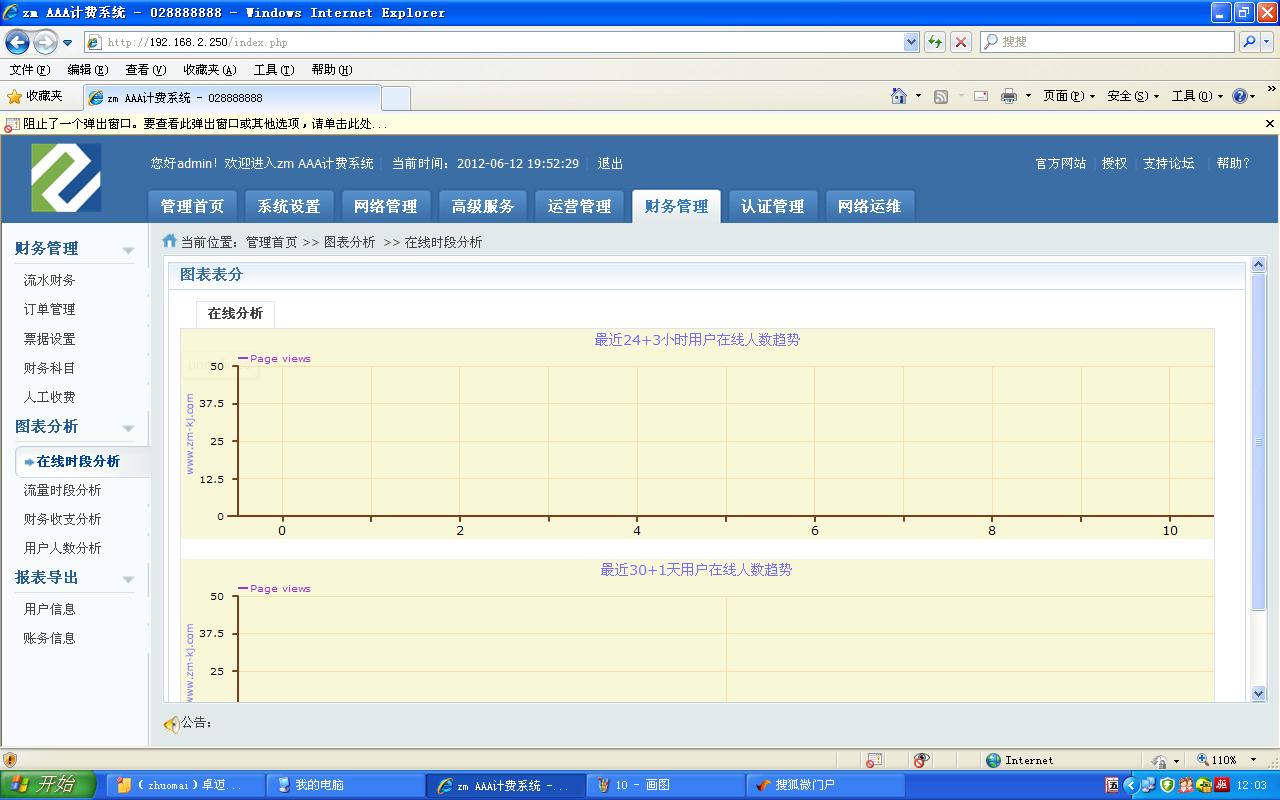Click the IE home icon in command bar
Viewport: 1280px width, 800px height.
tap(899, 96)
